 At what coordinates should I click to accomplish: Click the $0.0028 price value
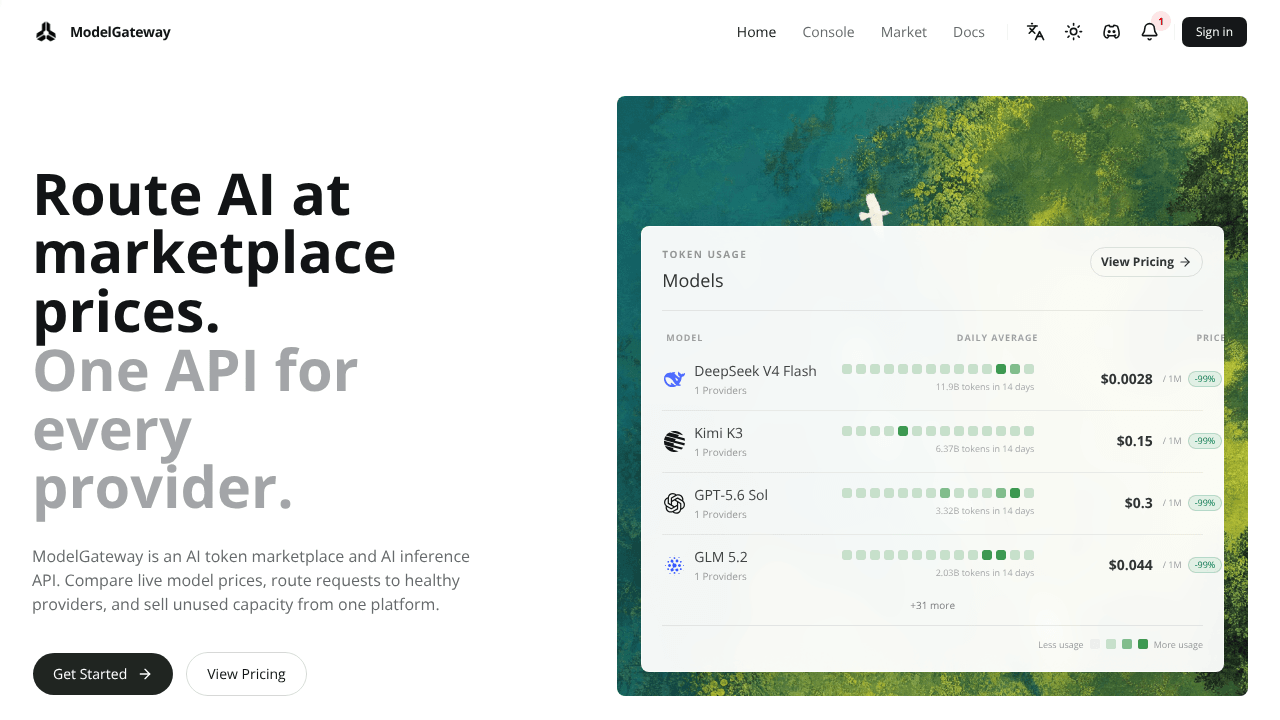click(1126, 379)
